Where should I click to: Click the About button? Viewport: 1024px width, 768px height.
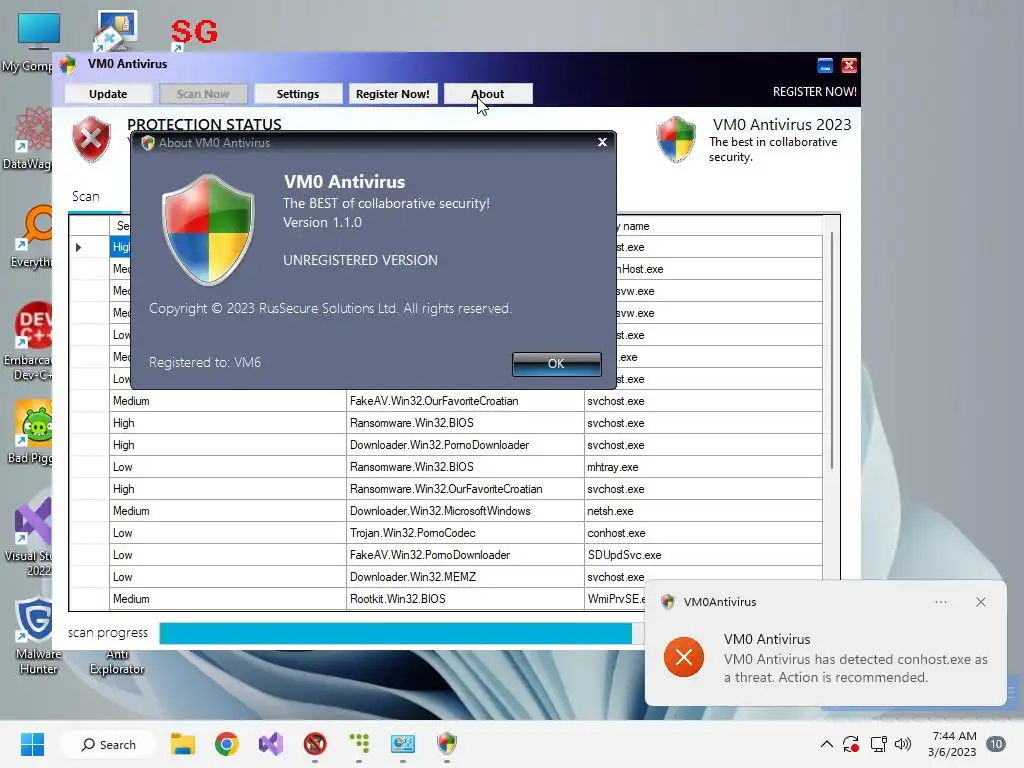coord(488,93)
